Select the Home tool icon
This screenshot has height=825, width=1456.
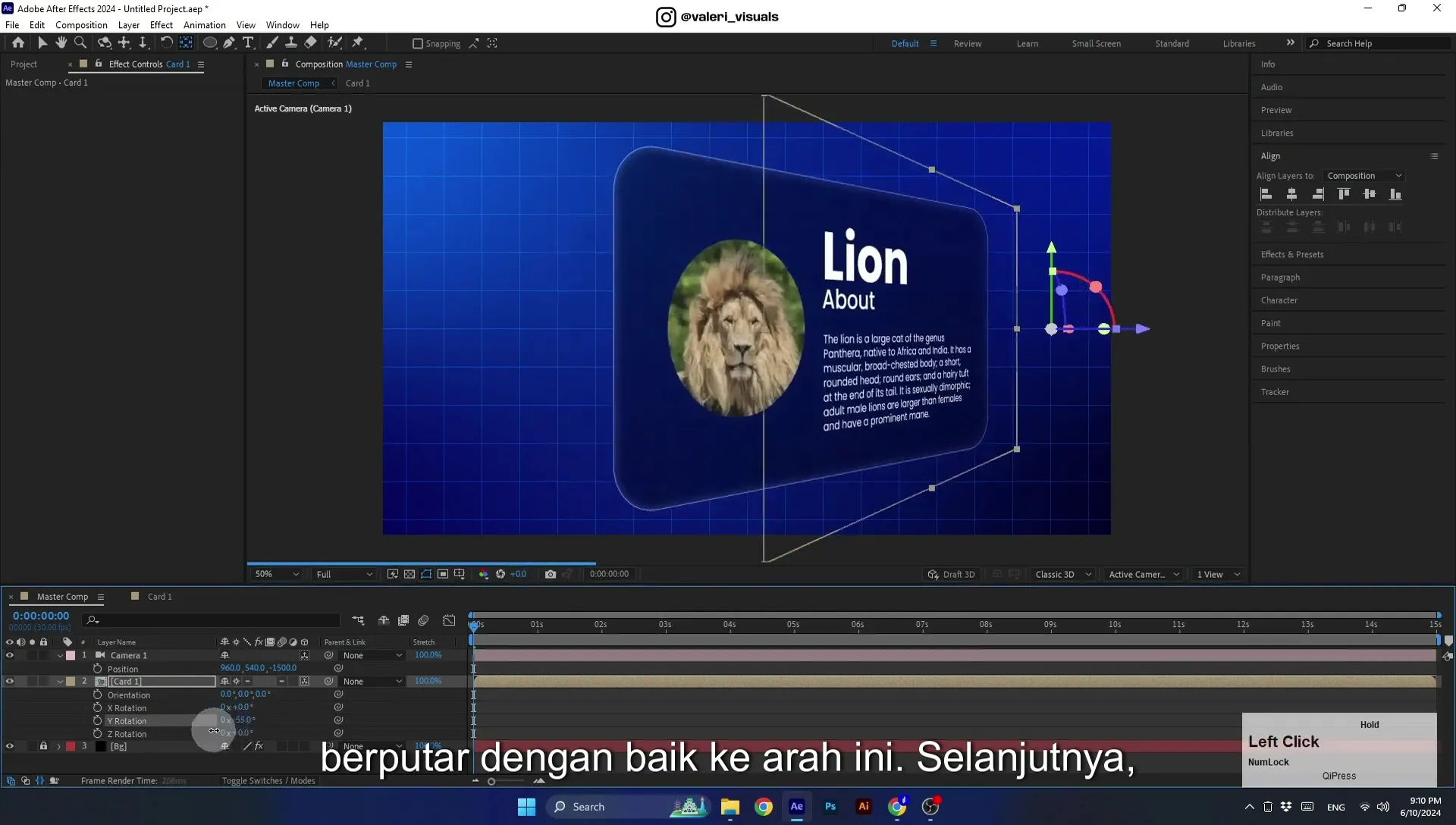coord(17,43)
